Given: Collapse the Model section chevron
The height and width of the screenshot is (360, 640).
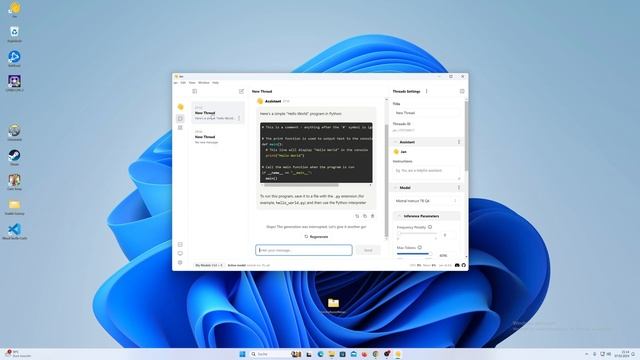Looking at the screenshot, I should (x=396, y=188).
